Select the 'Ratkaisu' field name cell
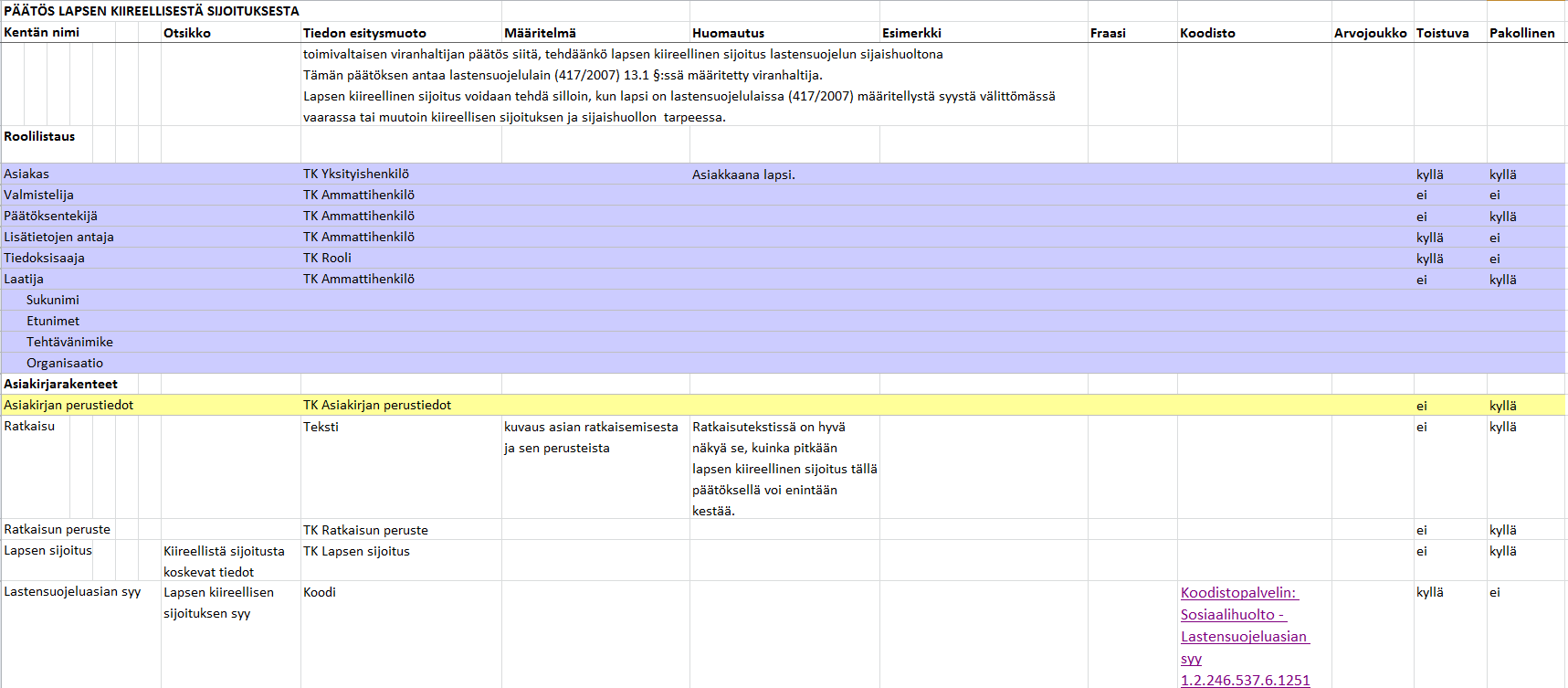This screenshot has width=1568, height=688. [x=29, y=426]
